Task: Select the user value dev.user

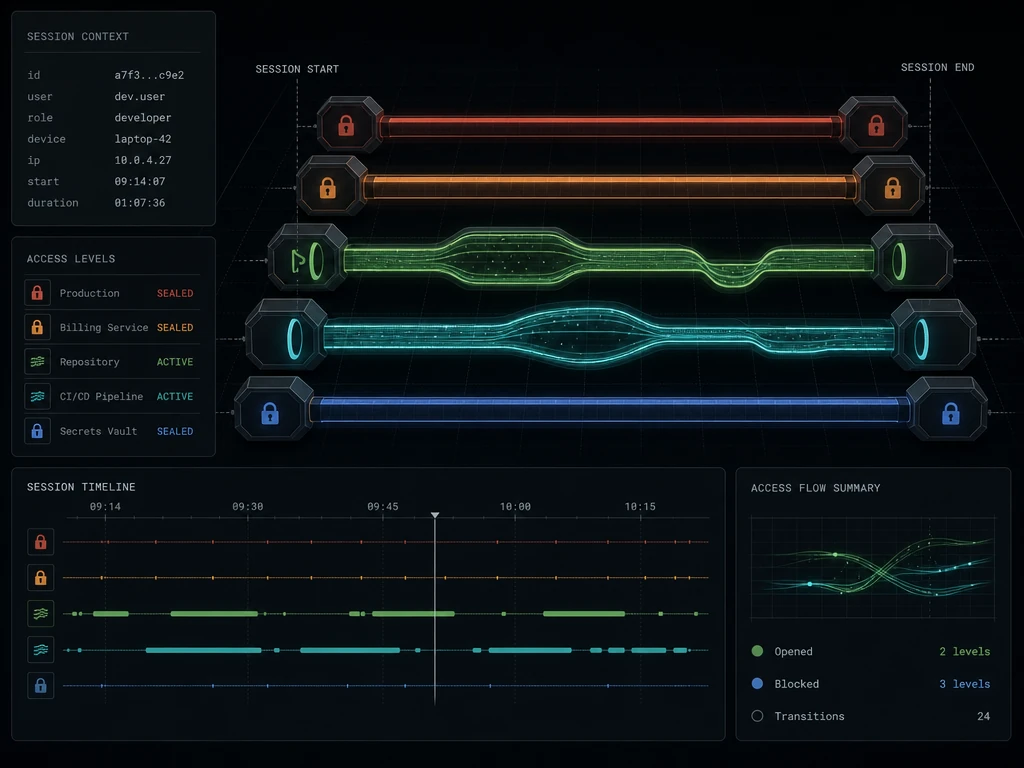Action: coord(140,97)
